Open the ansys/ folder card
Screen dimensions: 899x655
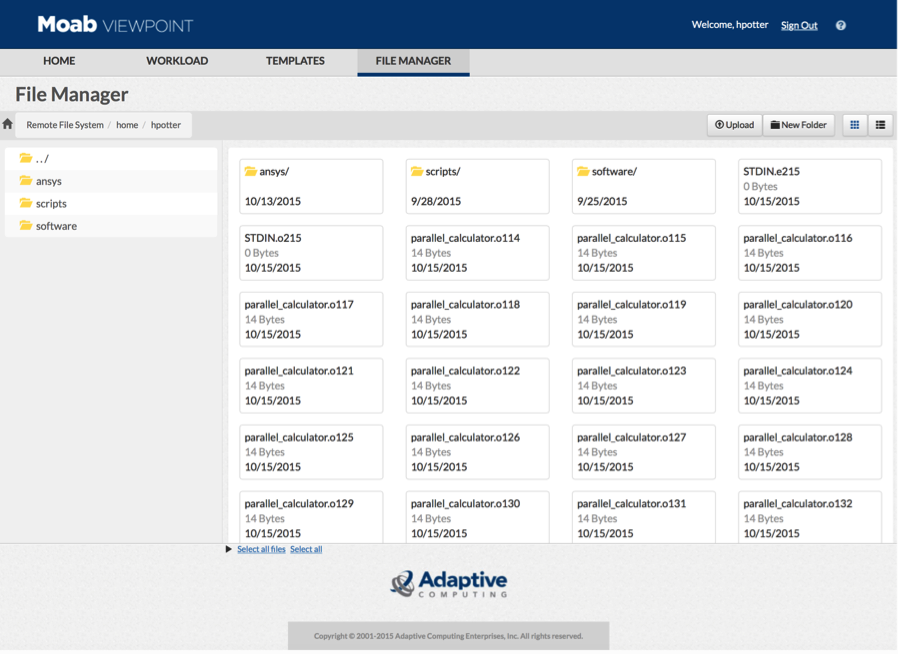point(311,186)
